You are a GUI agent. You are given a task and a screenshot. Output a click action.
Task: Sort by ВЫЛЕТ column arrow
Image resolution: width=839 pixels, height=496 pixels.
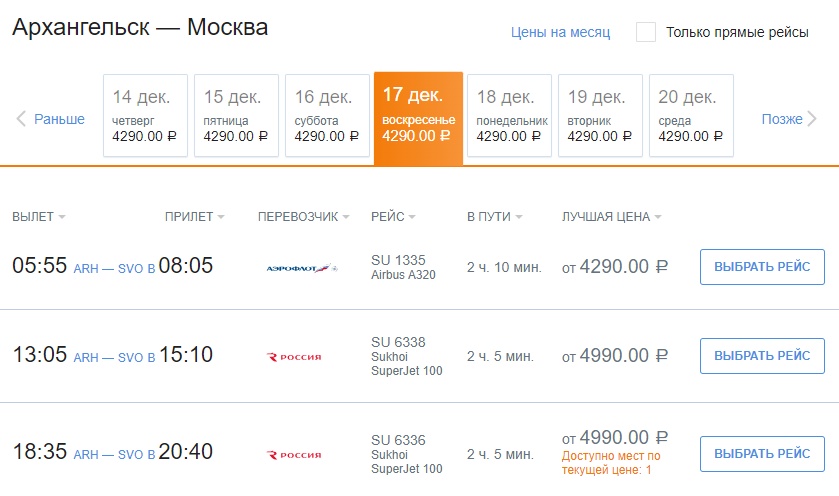[62, 217]
